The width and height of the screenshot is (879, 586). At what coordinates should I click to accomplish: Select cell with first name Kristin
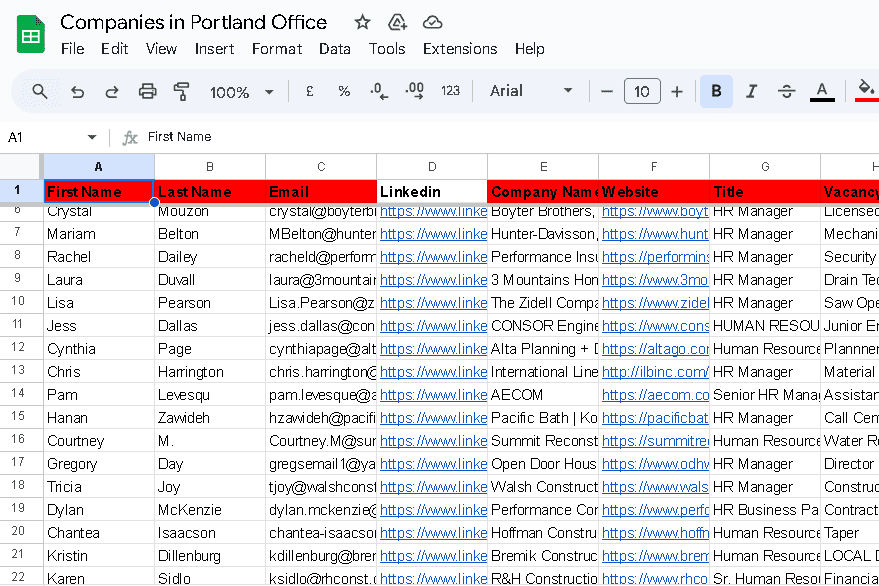99,556
